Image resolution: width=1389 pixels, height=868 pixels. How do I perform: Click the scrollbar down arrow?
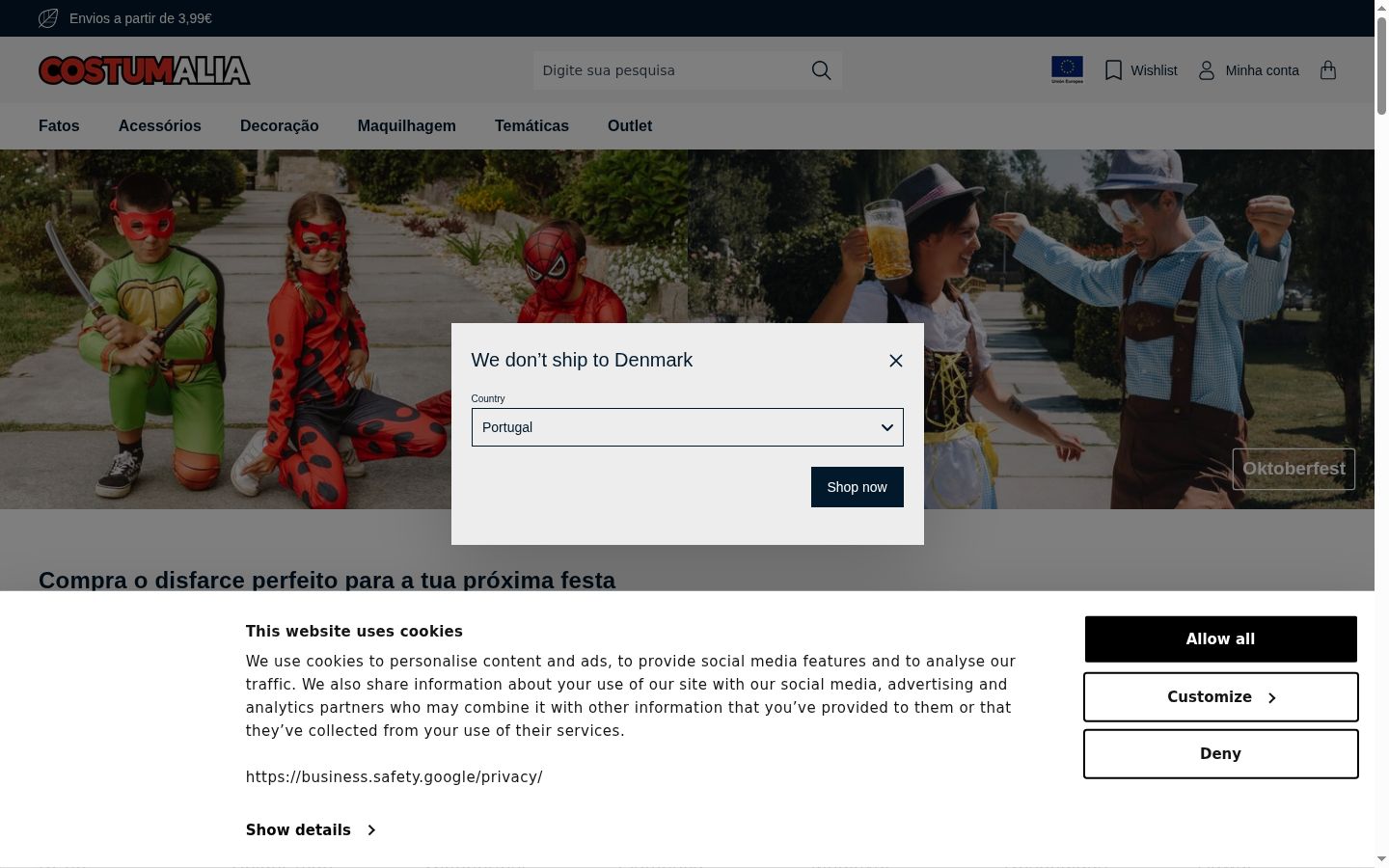coord(1381,858)
